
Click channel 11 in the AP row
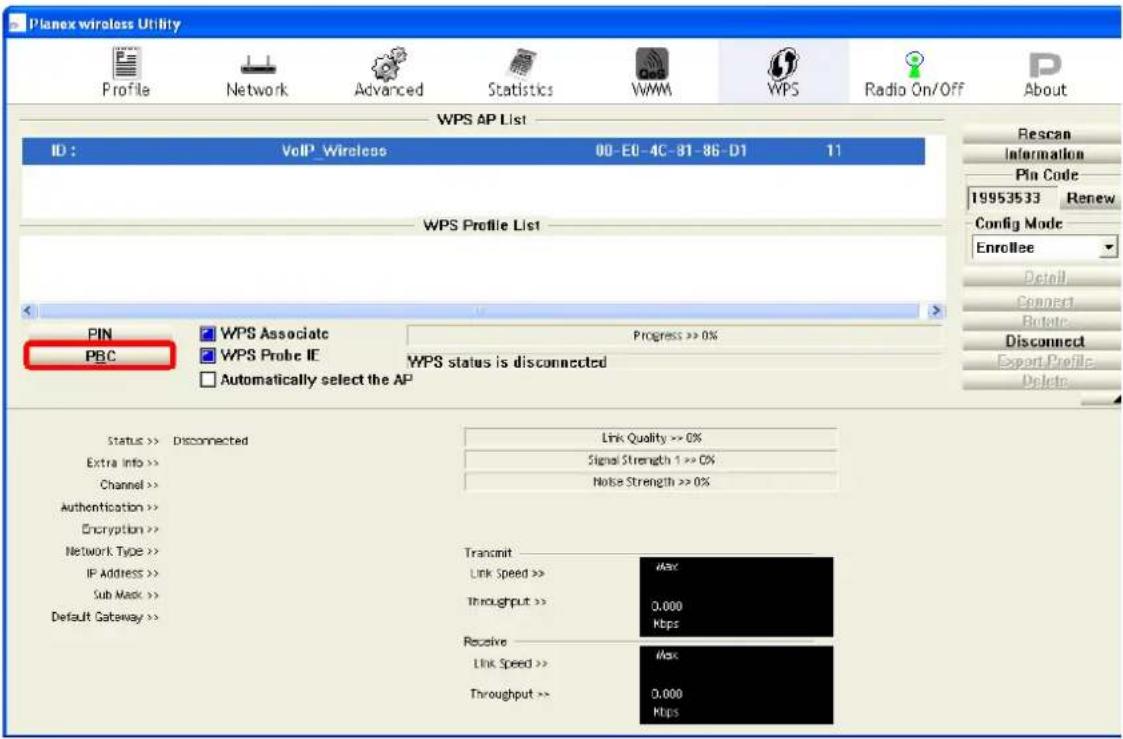pos(833,151)
